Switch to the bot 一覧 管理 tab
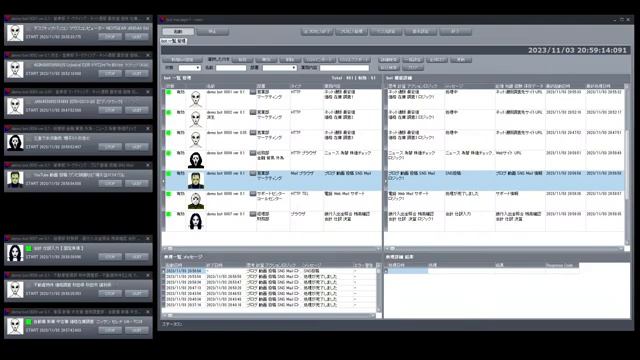Screen dimensions: 640x360 tap(174, 41)
